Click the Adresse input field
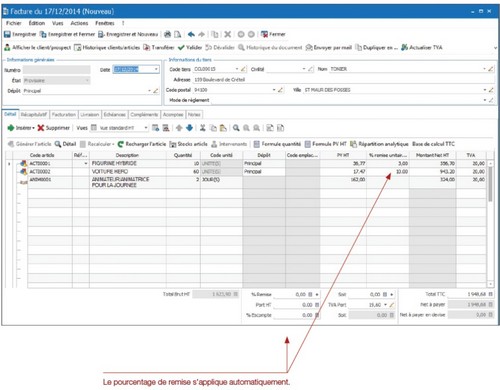The height and width of the screenshot is (390, 500). [343, 80]
